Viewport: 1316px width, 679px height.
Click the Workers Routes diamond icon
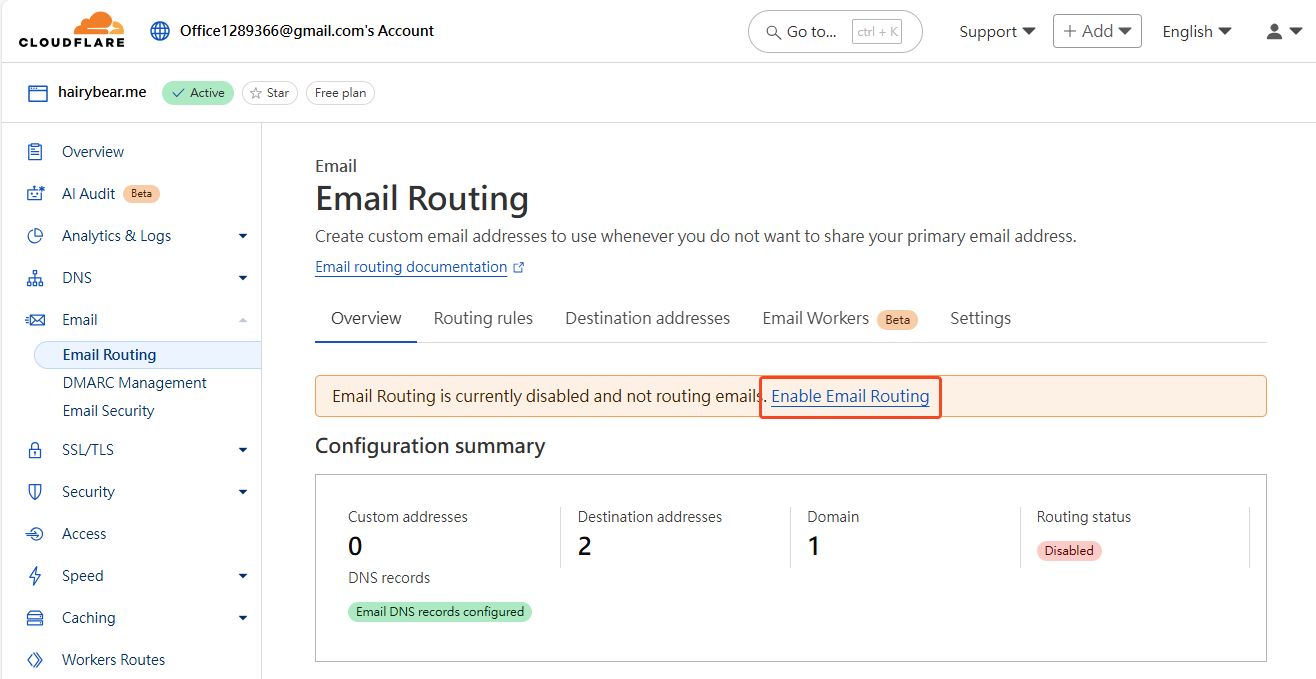pyautogui.click(x=35, y=660)
